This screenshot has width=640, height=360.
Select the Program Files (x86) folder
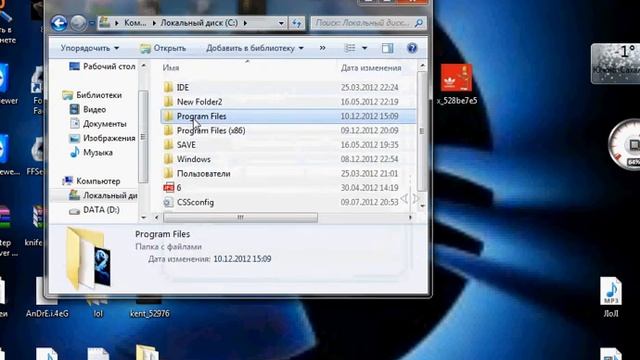211,131
